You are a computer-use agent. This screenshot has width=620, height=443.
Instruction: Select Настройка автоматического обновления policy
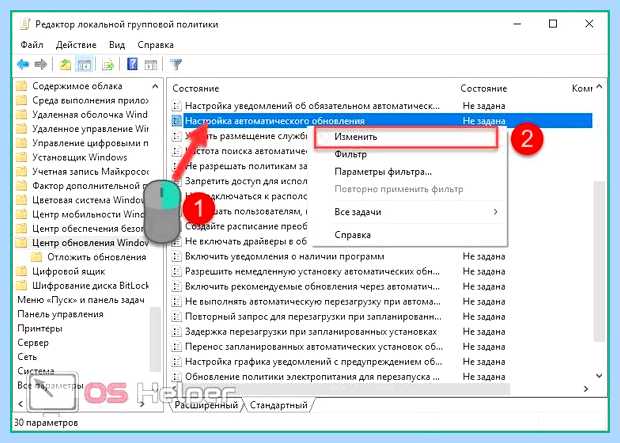[275, 121]
